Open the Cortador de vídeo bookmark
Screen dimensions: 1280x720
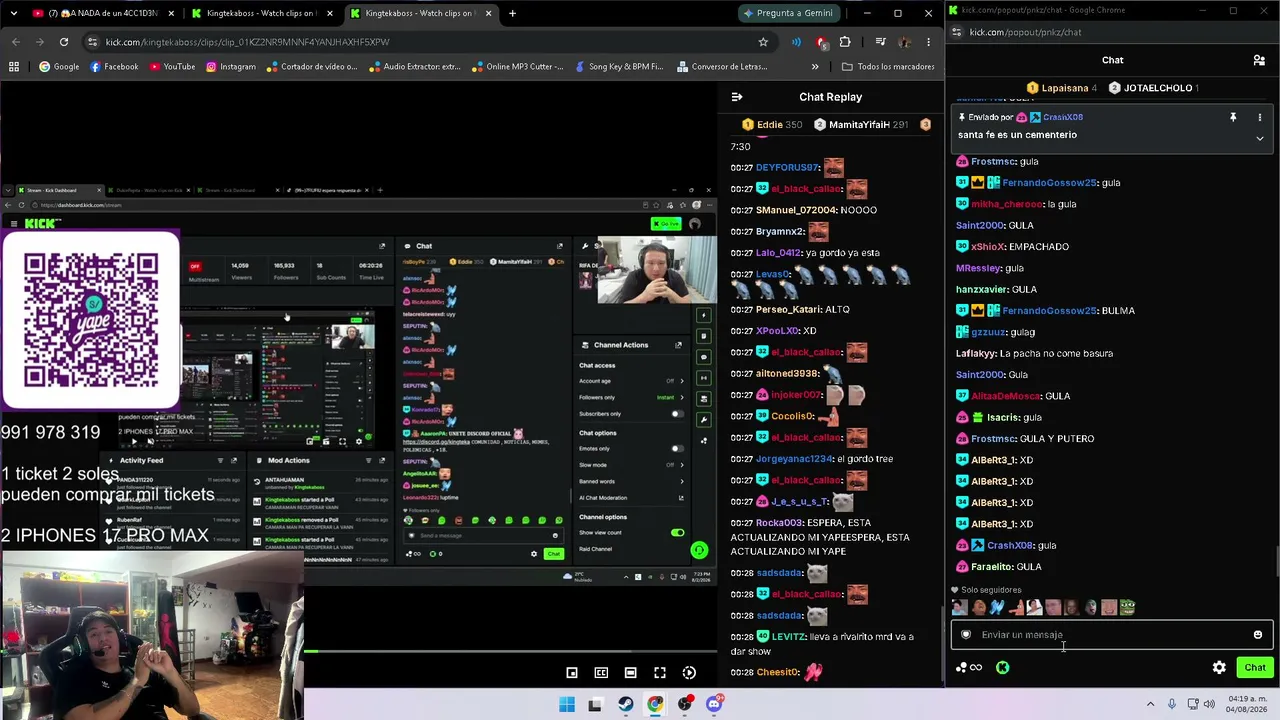click(x=311, y=67)
